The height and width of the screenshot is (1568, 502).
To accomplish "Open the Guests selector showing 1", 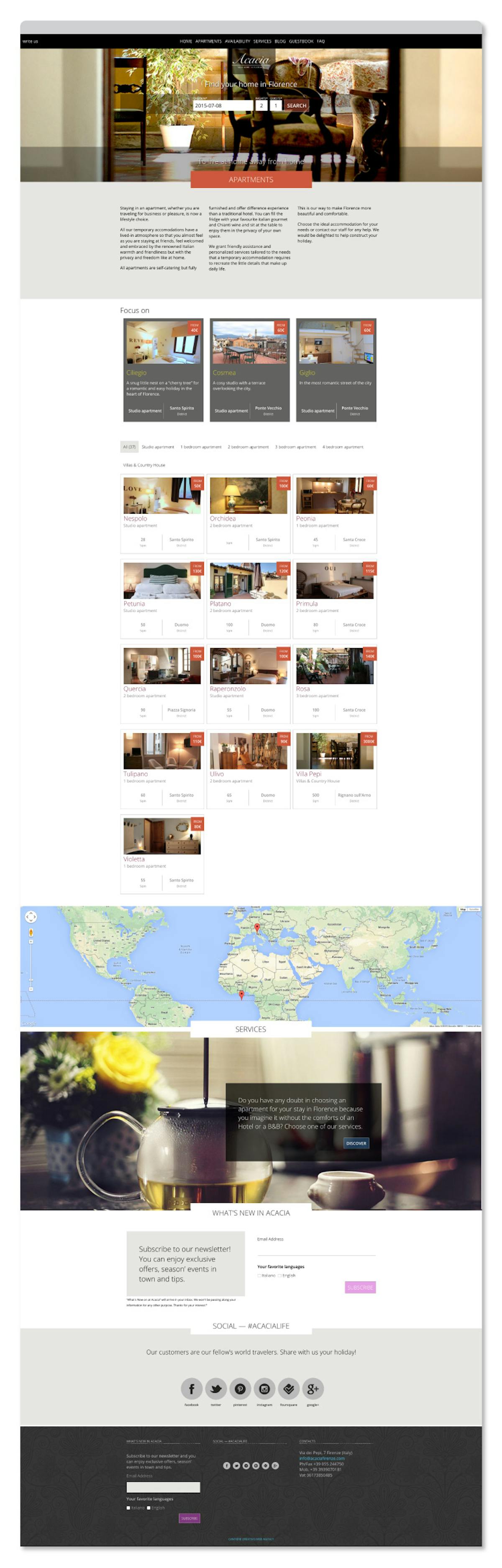I will [276, 105].
